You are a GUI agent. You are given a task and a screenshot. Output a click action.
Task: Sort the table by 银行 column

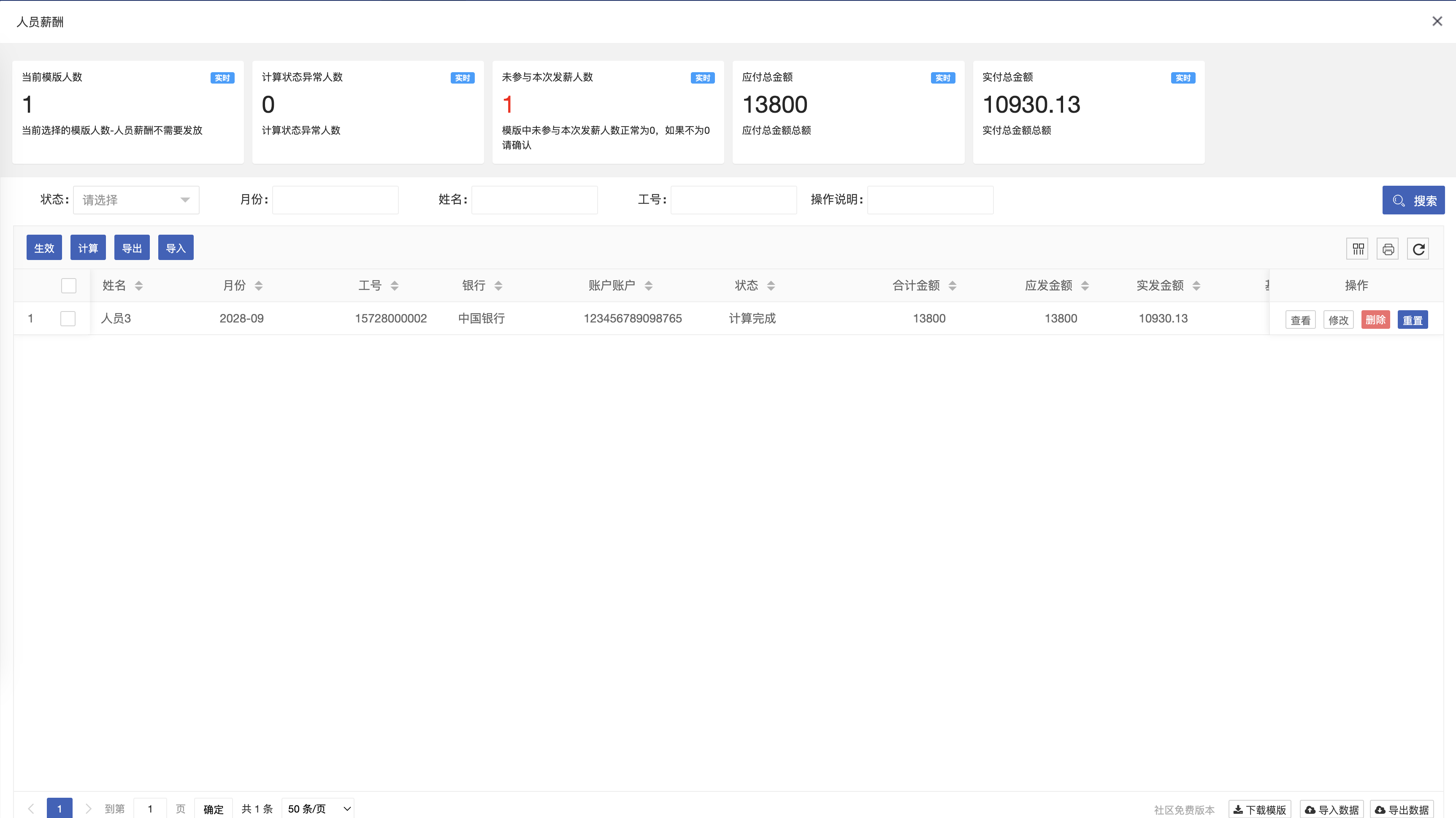498,286
